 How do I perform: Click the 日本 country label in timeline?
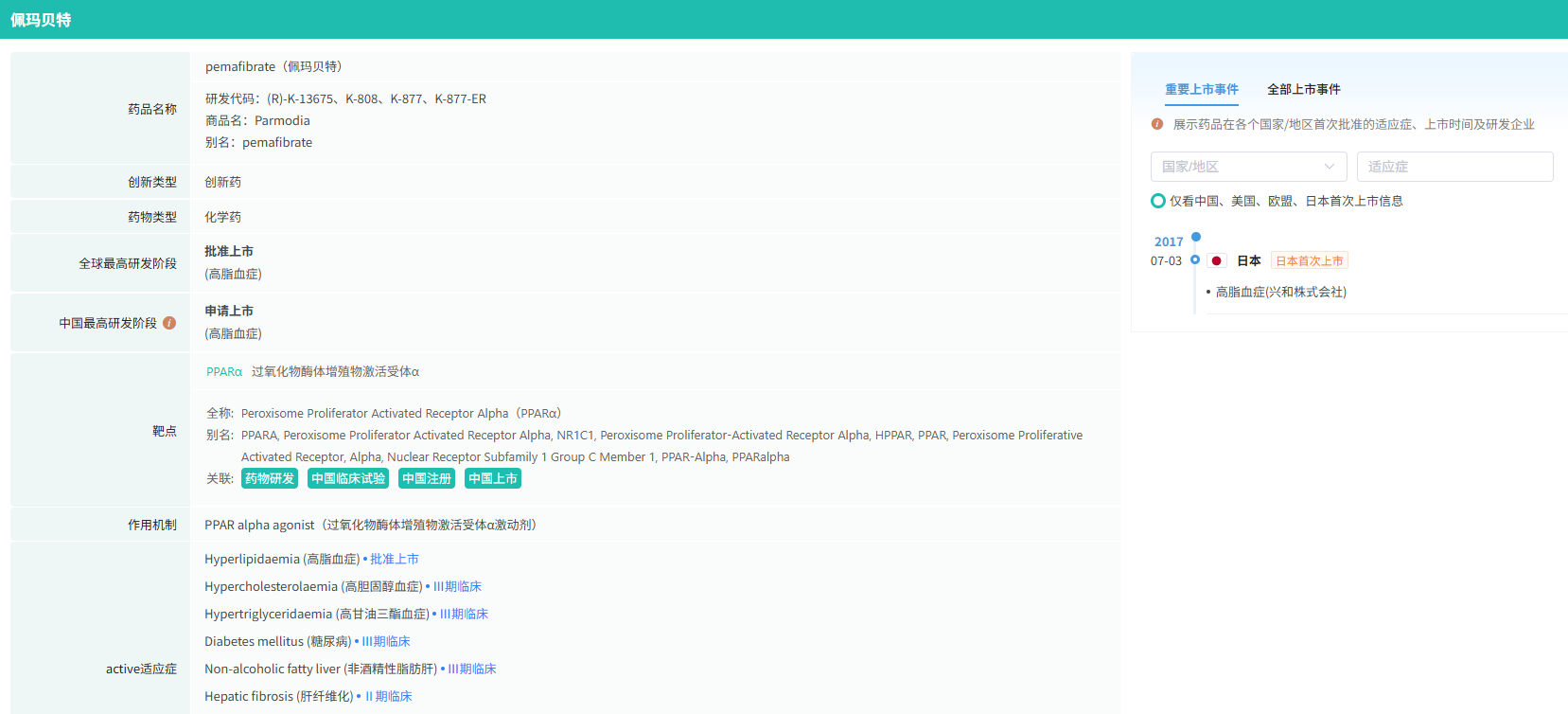[x=1249, y=260]
